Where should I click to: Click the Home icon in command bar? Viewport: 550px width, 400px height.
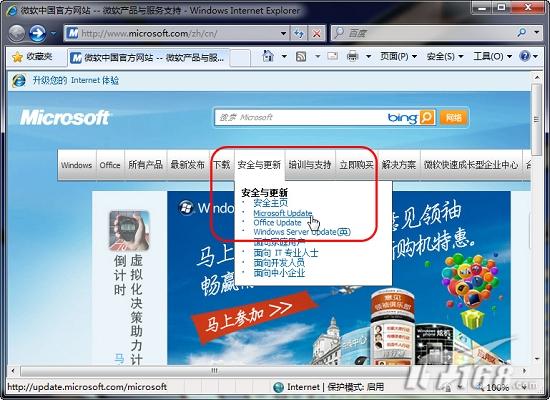pyautogui.click(x=268, y=56)
